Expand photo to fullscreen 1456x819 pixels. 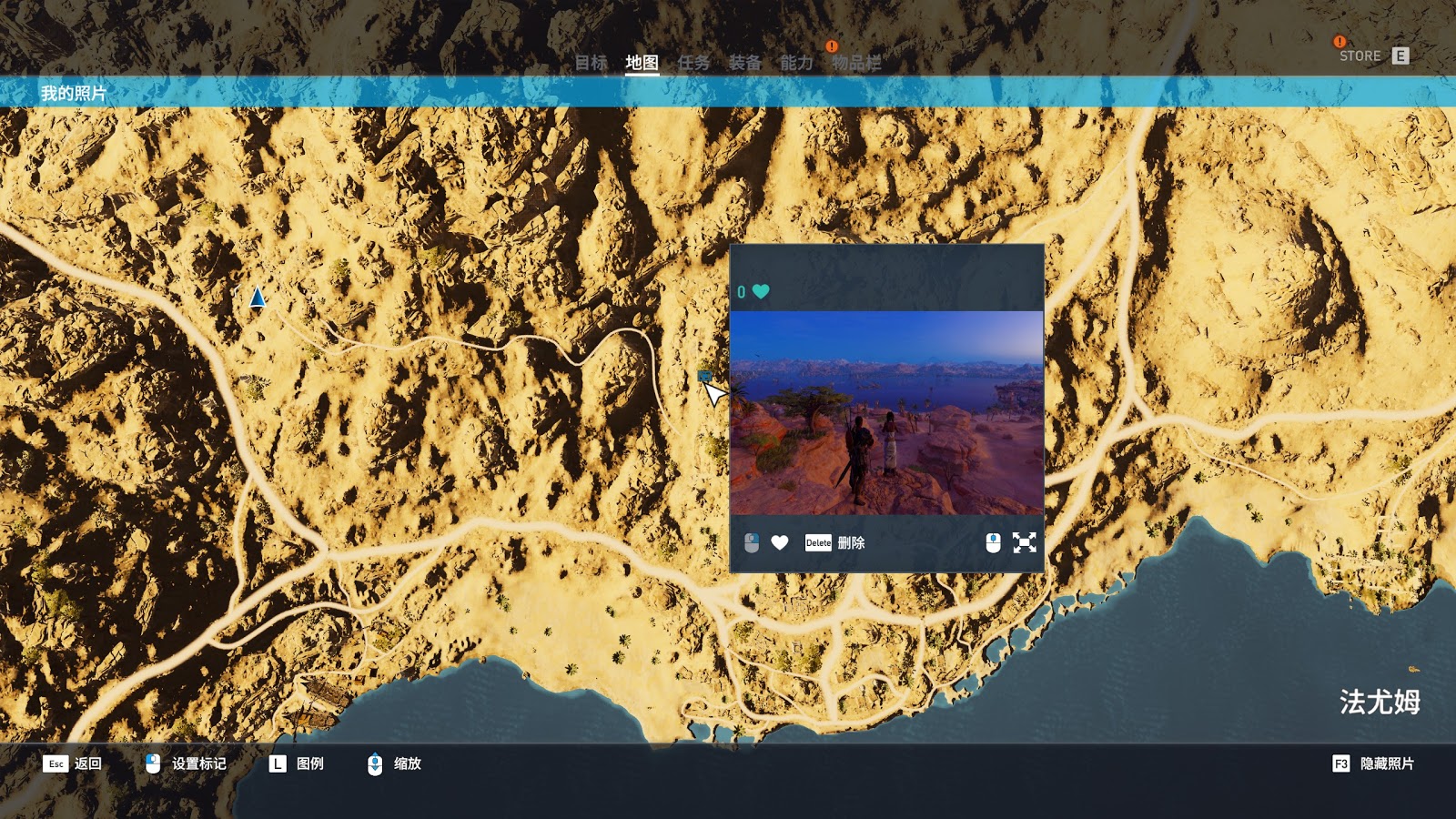click(1025, 542)
